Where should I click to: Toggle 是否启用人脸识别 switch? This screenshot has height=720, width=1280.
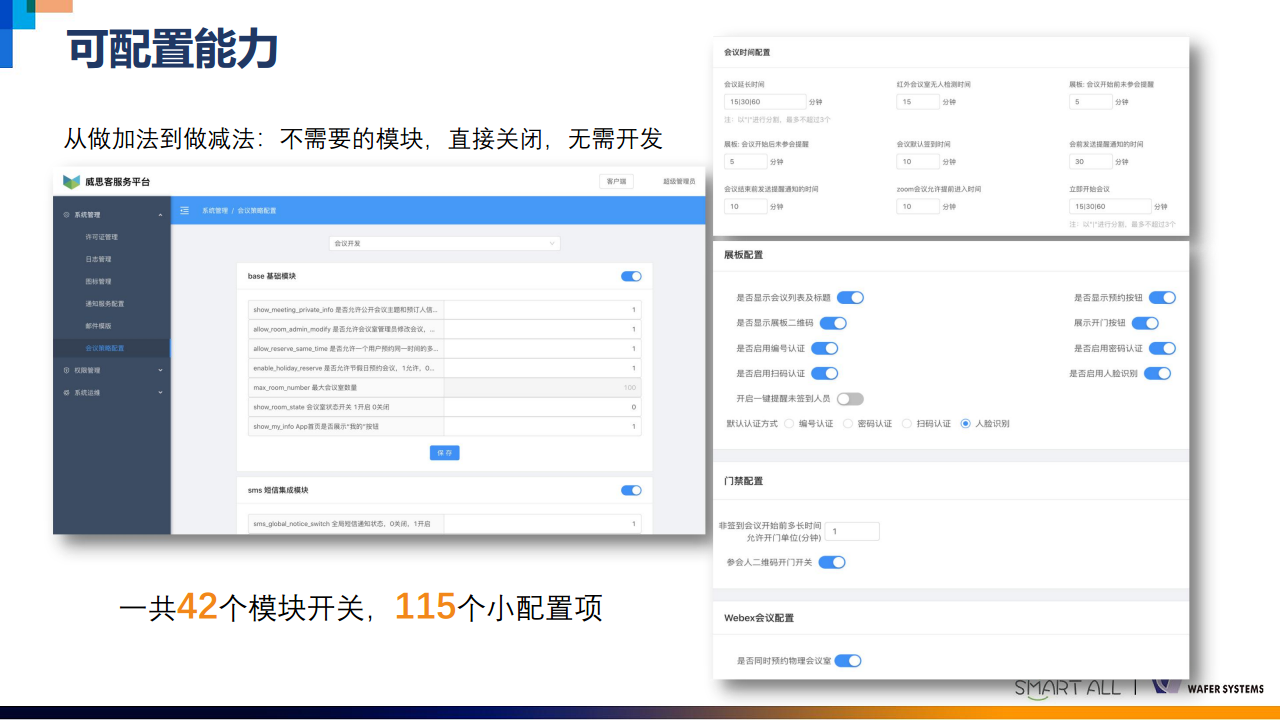pos(1157,373)
